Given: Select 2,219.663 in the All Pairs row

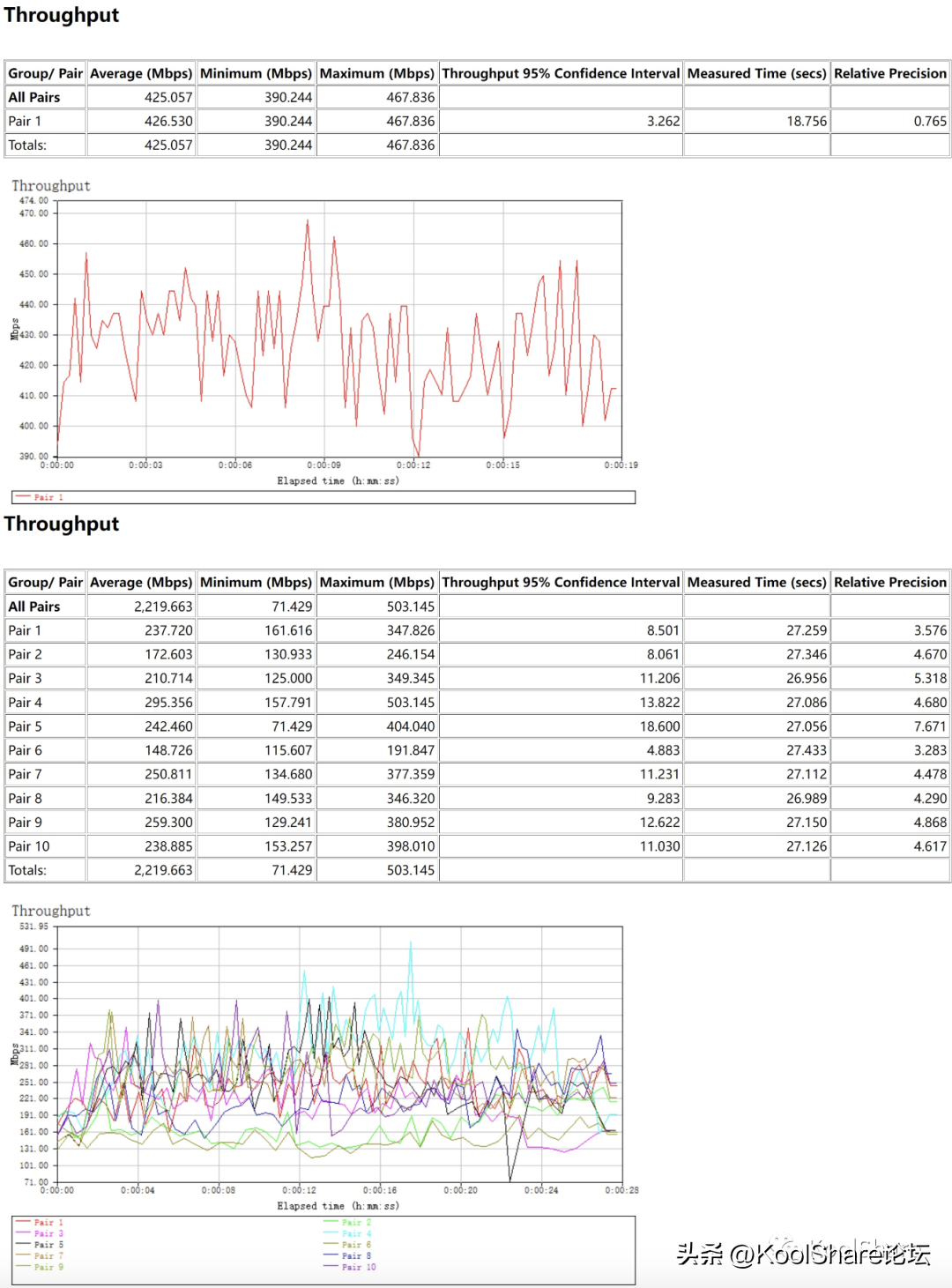Looking at the screenshot, I should tap(163, 607).
